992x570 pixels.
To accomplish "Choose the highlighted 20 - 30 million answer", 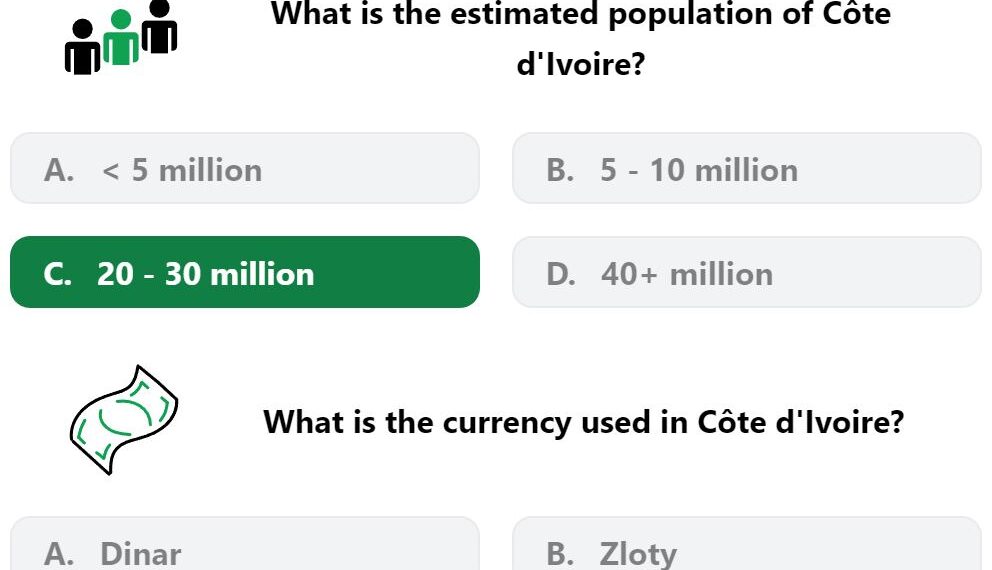I will pos(245,272).
